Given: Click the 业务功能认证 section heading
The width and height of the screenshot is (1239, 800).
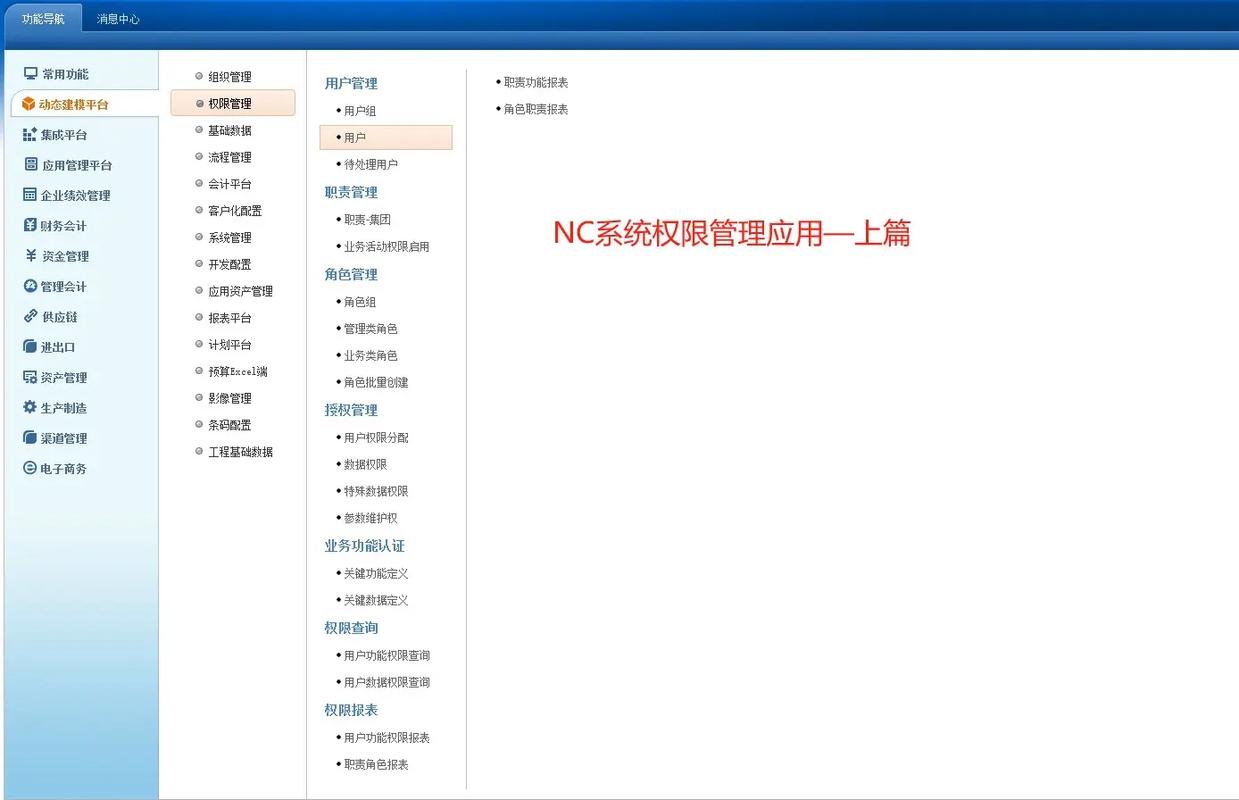Looking at the screenshot, I should [x=365, y=546].
